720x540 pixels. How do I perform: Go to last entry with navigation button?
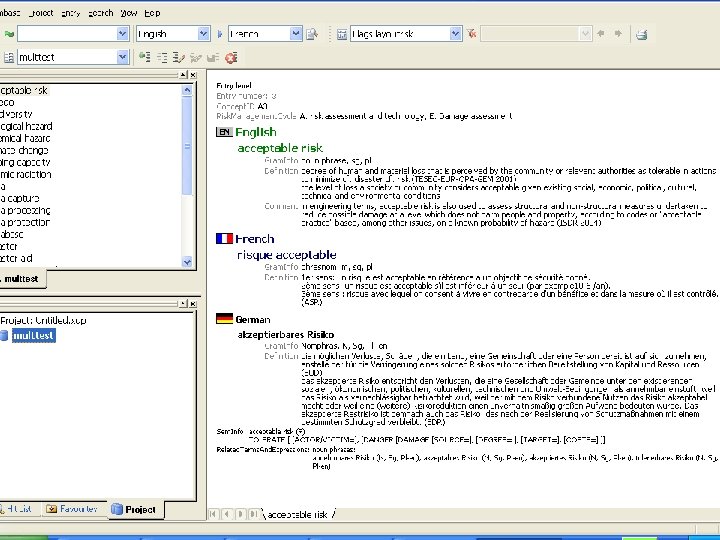click(x=253, y=514)
